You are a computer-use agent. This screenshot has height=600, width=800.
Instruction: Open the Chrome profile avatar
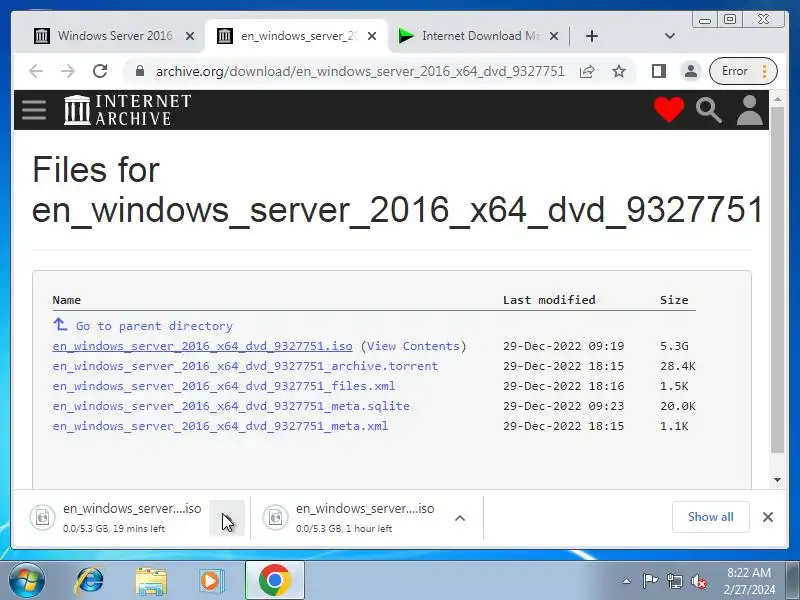click(691, 71)
